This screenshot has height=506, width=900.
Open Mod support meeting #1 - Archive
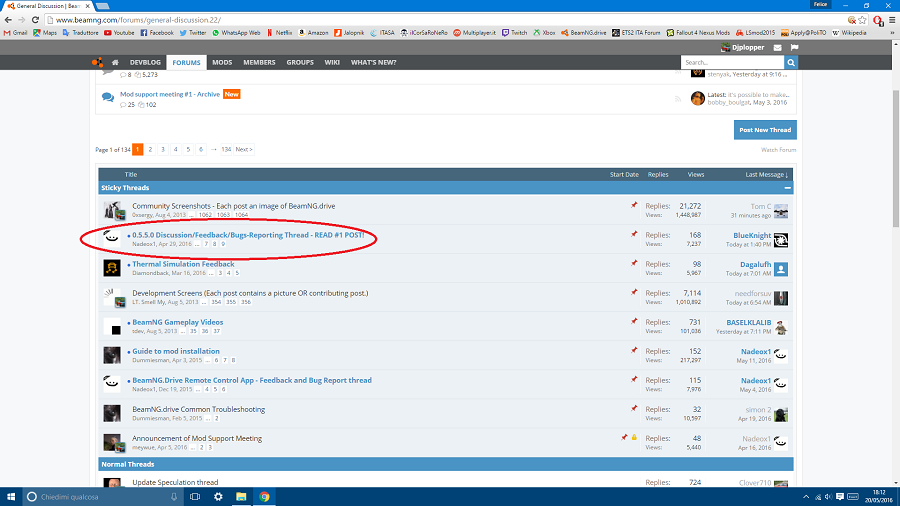click(170, 94)
